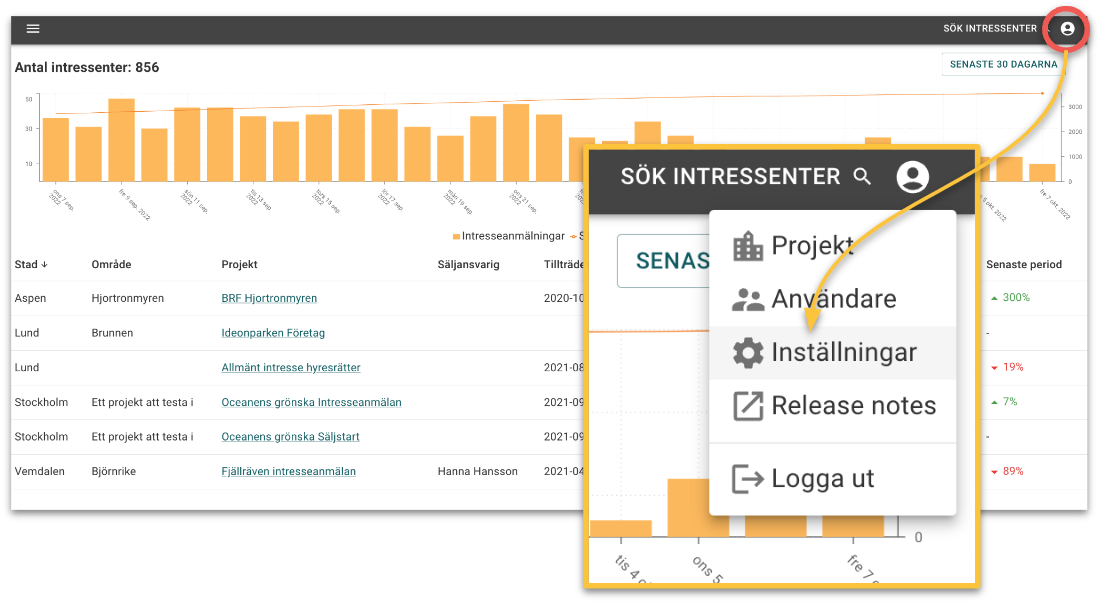
Task: Click the people icon beside Användare
Action: pyautogui.click(x=747, y=299)
